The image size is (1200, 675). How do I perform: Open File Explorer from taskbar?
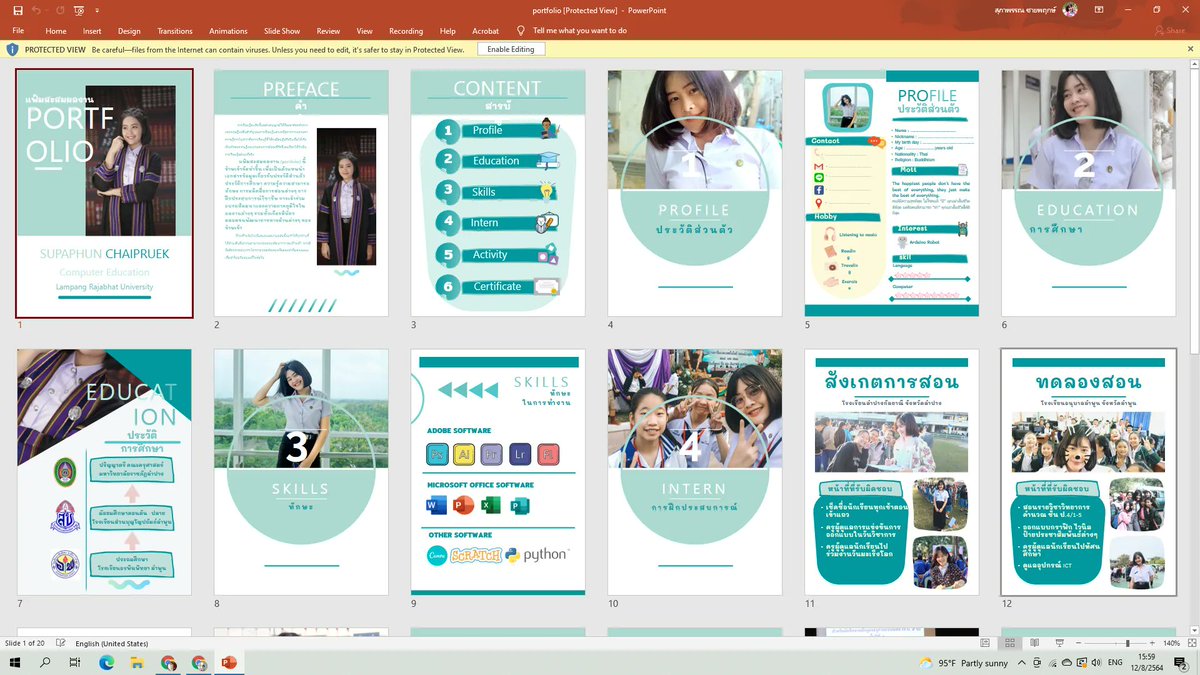click(x=137, y=663)
